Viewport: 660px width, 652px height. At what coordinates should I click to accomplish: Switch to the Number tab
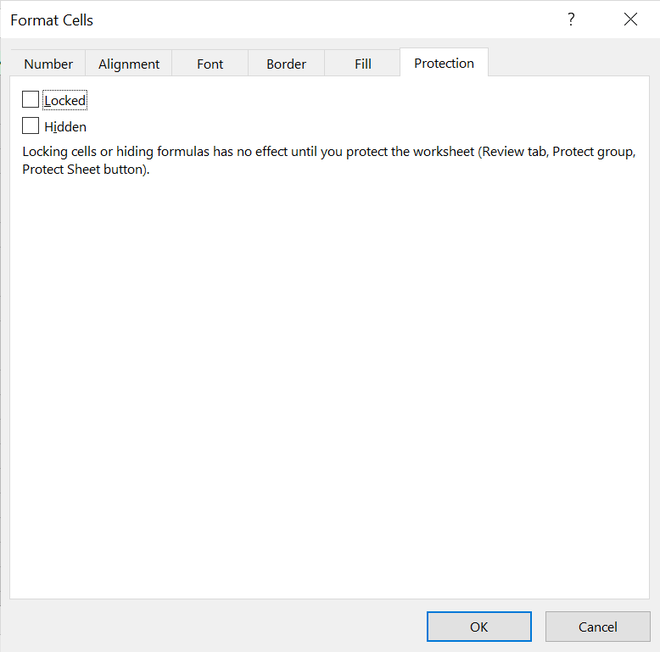(x=48, y=63)
